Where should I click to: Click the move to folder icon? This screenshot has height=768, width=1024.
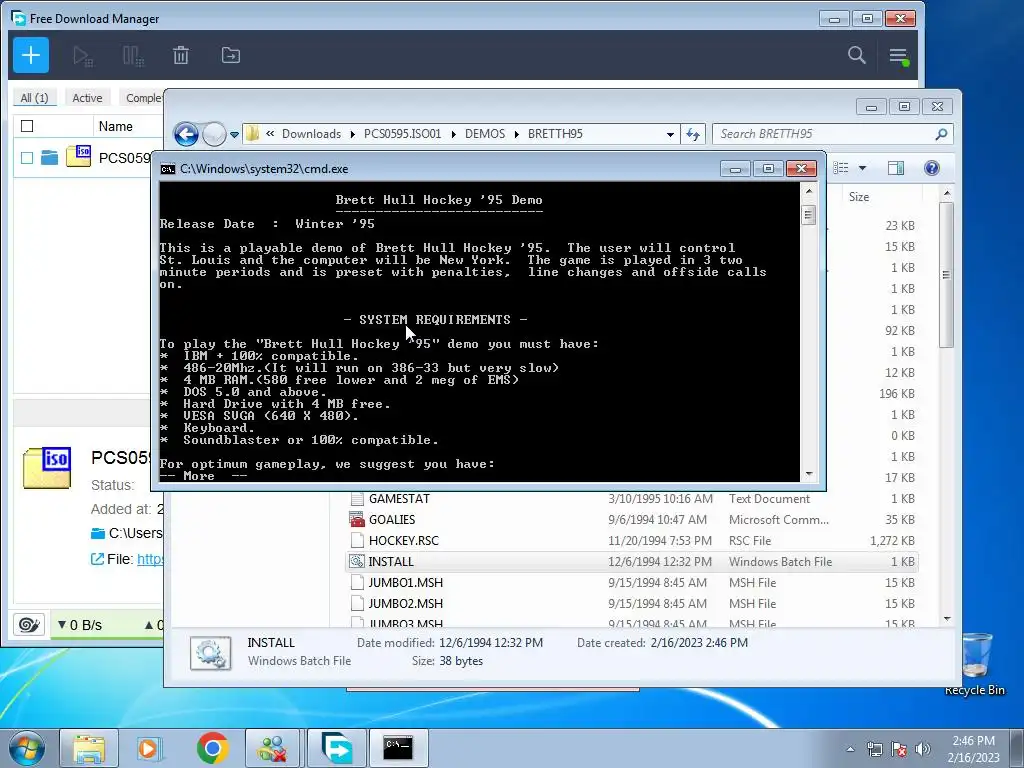(x=231, y=56)
